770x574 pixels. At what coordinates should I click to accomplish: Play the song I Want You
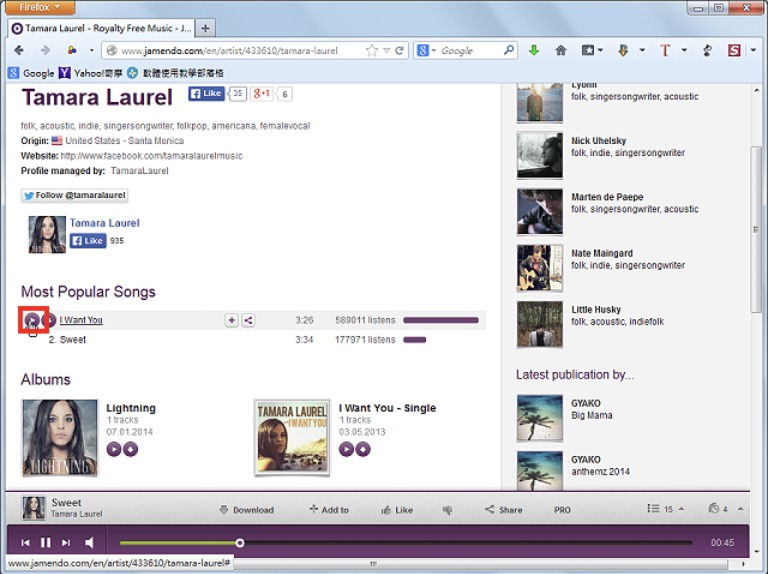coord(32,320)
